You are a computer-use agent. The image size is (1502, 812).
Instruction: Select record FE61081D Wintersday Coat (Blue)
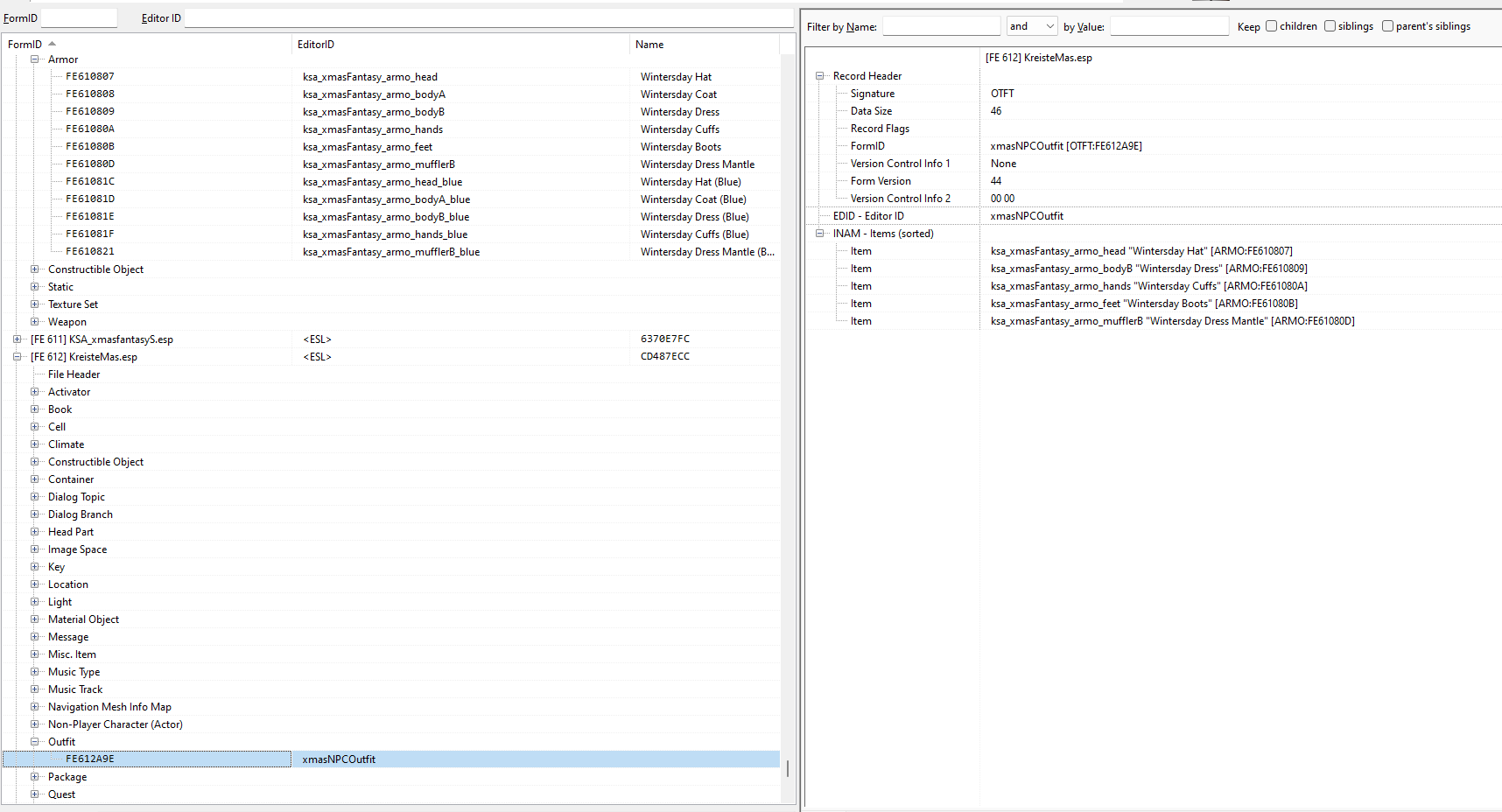(x=390, y=199)
